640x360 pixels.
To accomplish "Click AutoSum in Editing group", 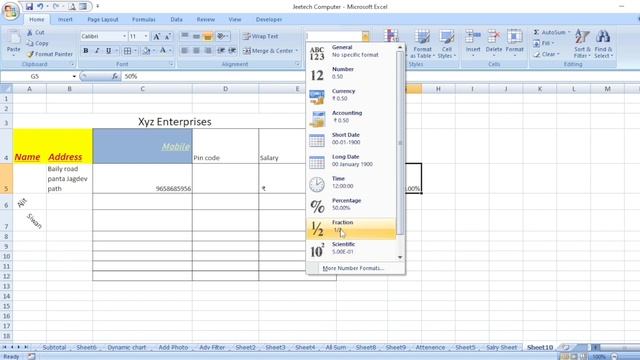I will pos(551,32).
